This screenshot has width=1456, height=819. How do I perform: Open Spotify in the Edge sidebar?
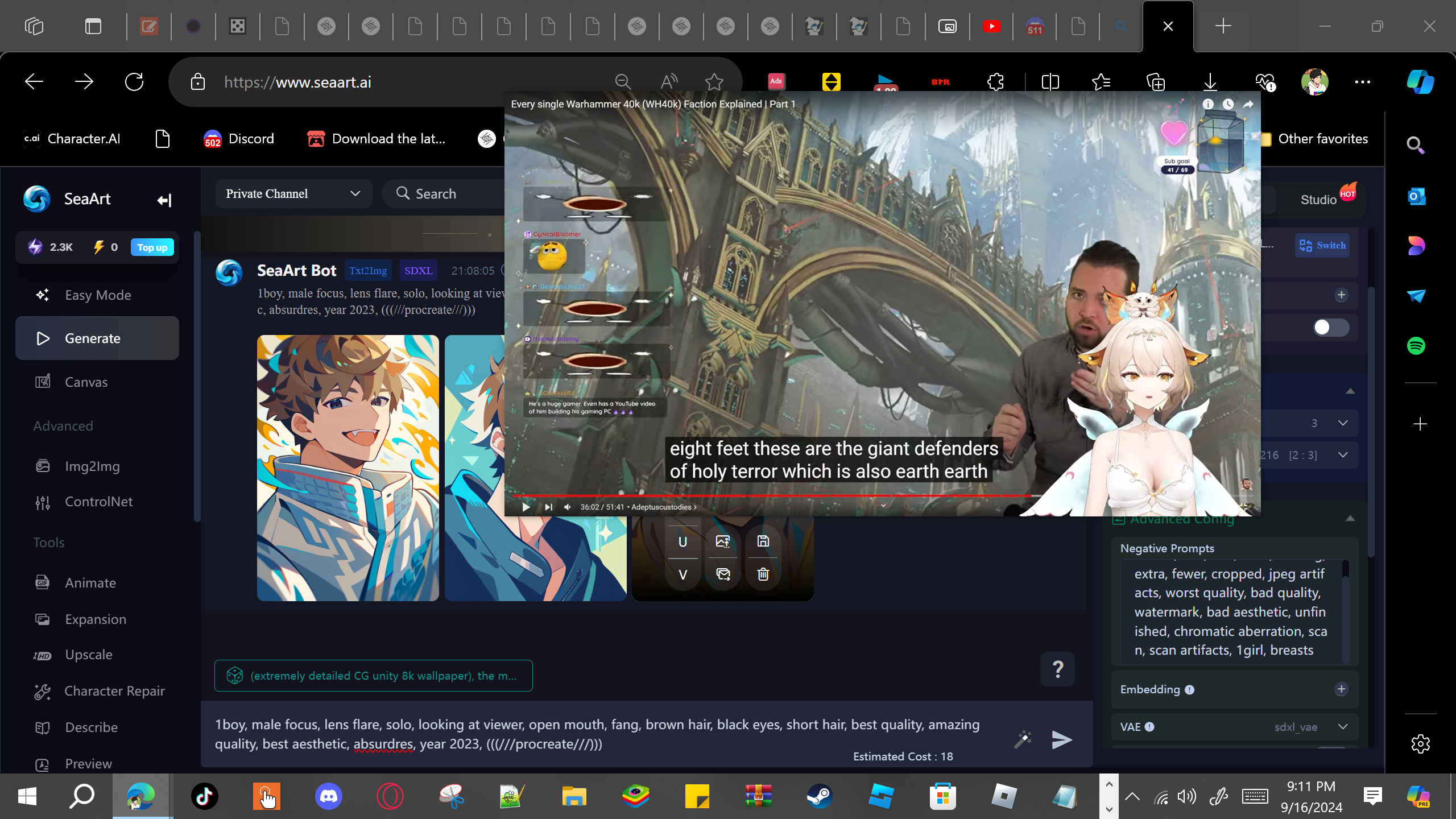coord(1416,345)
